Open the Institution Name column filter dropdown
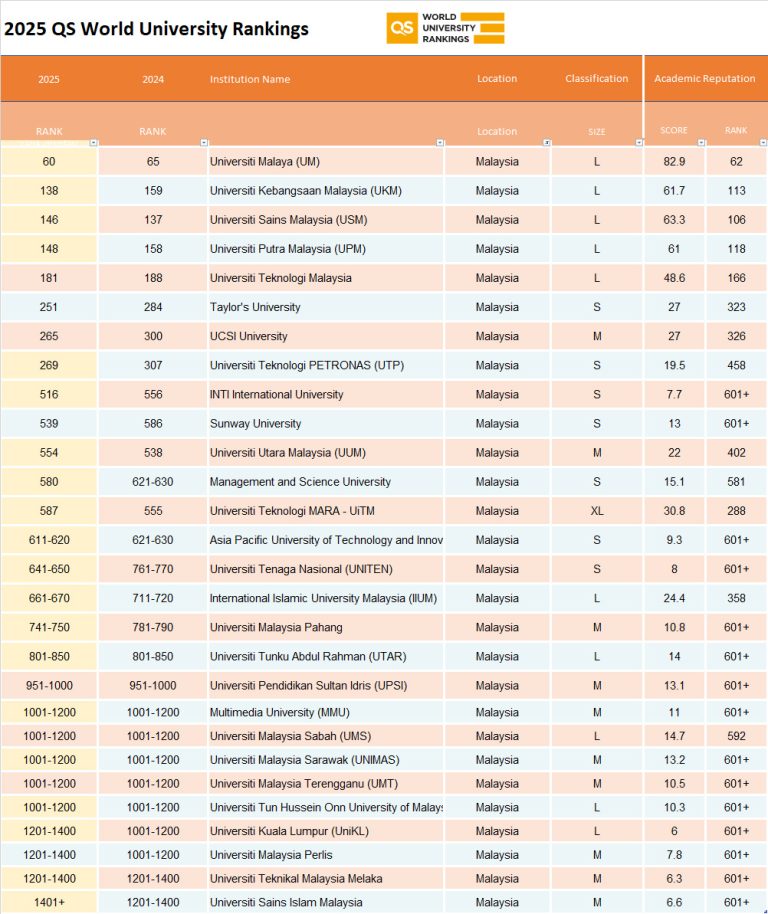Viewport: 768px width, 914px height. pyautogui.click(x=440, y=143)
